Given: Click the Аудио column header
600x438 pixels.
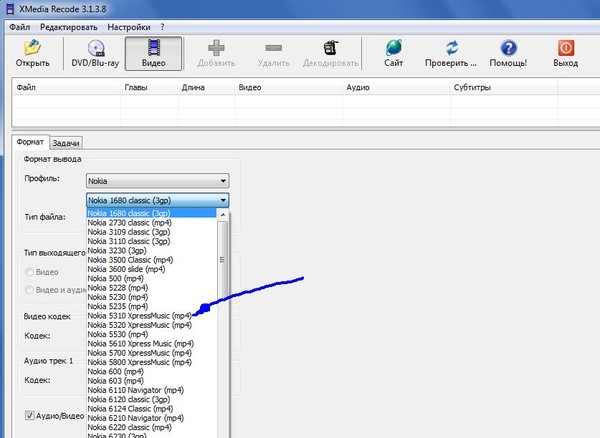Looking at the screenshot, I should point(396,87).
